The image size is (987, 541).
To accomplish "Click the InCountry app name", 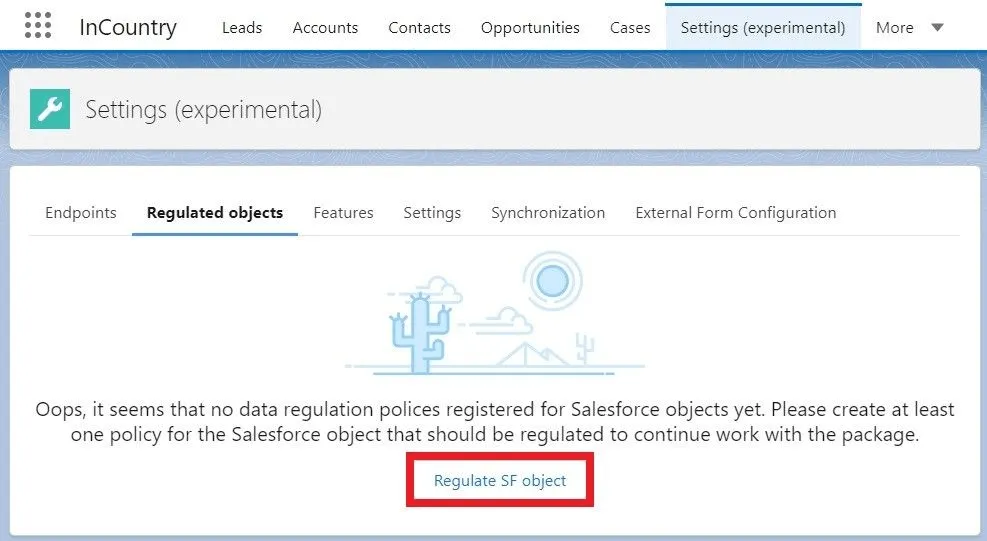I will (128, 28).
